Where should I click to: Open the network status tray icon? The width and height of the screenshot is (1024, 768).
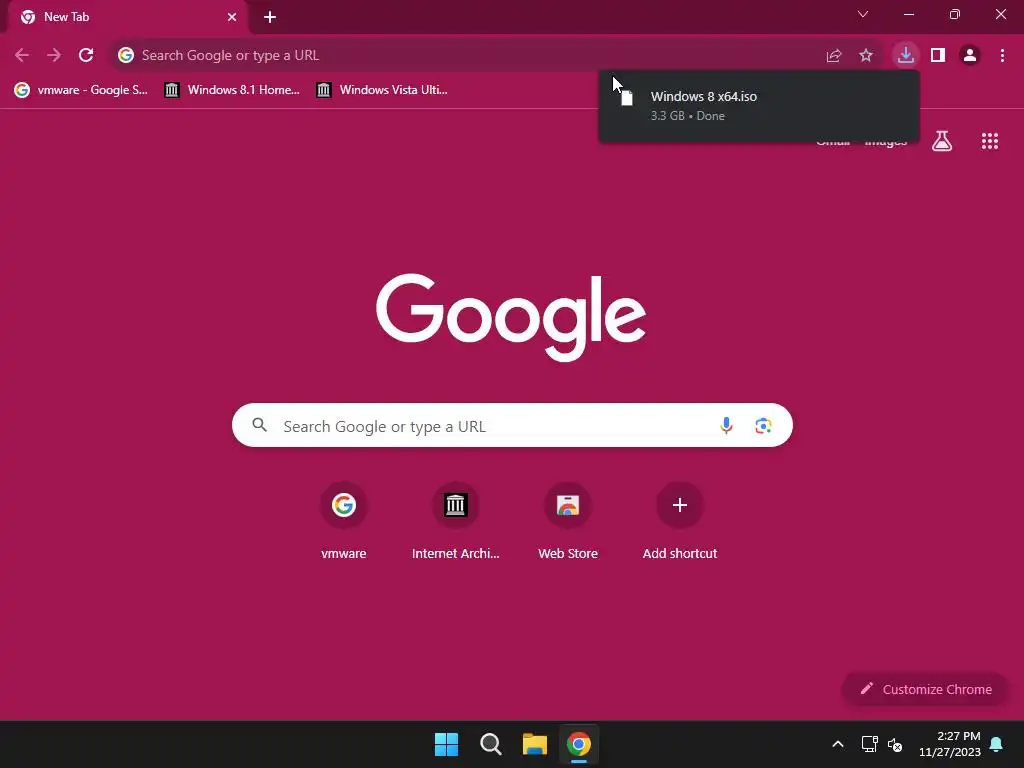[869, 744]
